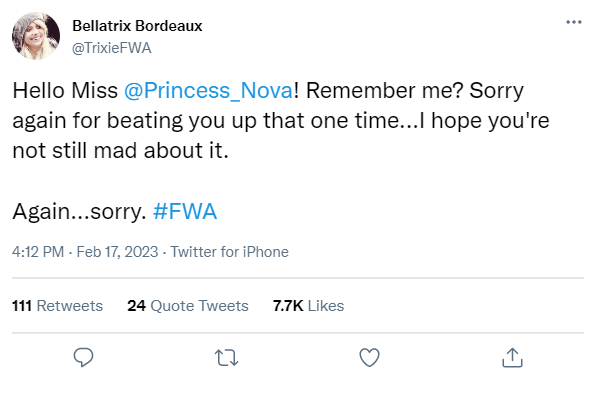Open the #FWA hashtag
The height and width of the screenshot is (394, 596).
185,211
